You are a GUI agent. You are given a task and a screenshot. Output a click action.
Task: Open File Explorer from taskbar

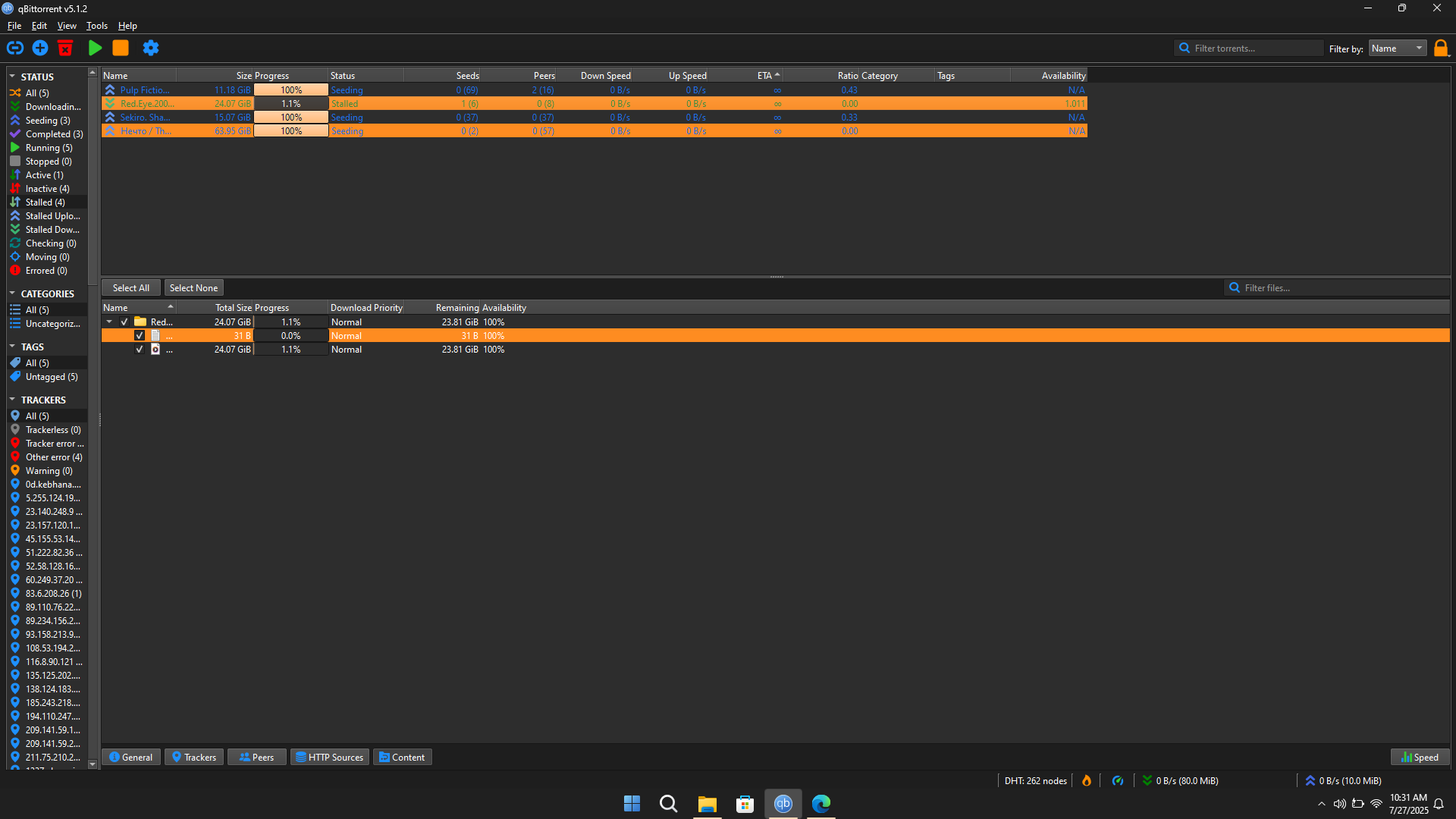(x=707, y=803)
